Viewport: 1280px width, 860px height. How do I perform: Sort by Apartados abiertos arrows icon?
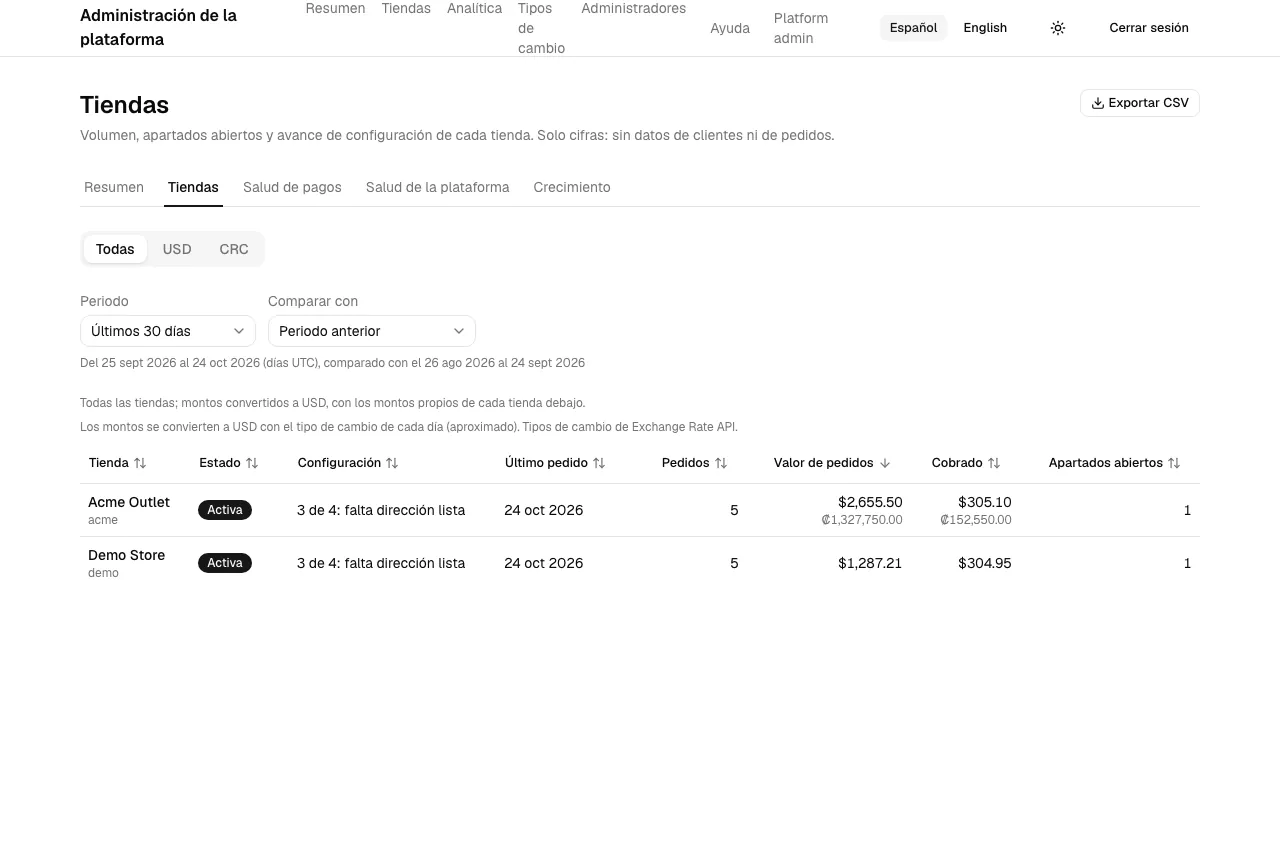tap(1174, 463)
